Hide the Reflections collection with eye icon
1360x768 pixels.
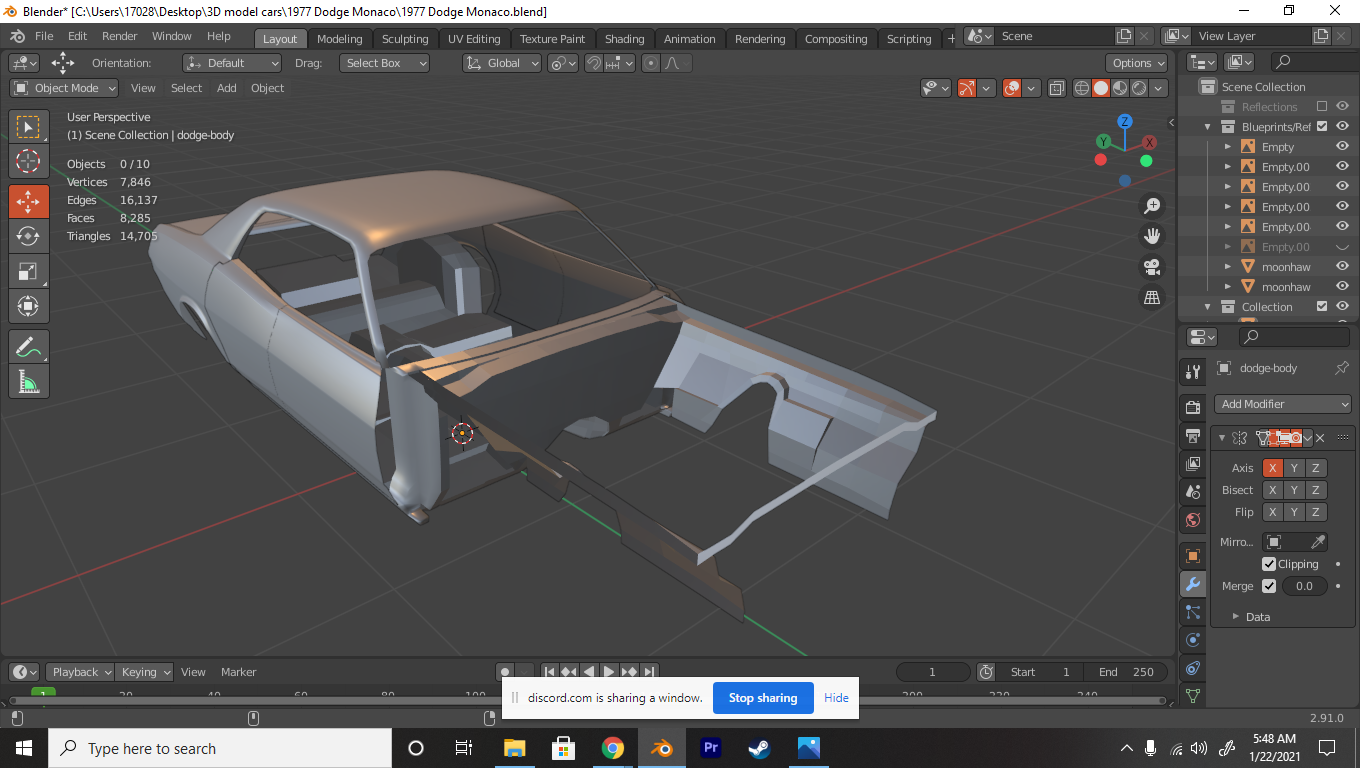(1343, 106)
